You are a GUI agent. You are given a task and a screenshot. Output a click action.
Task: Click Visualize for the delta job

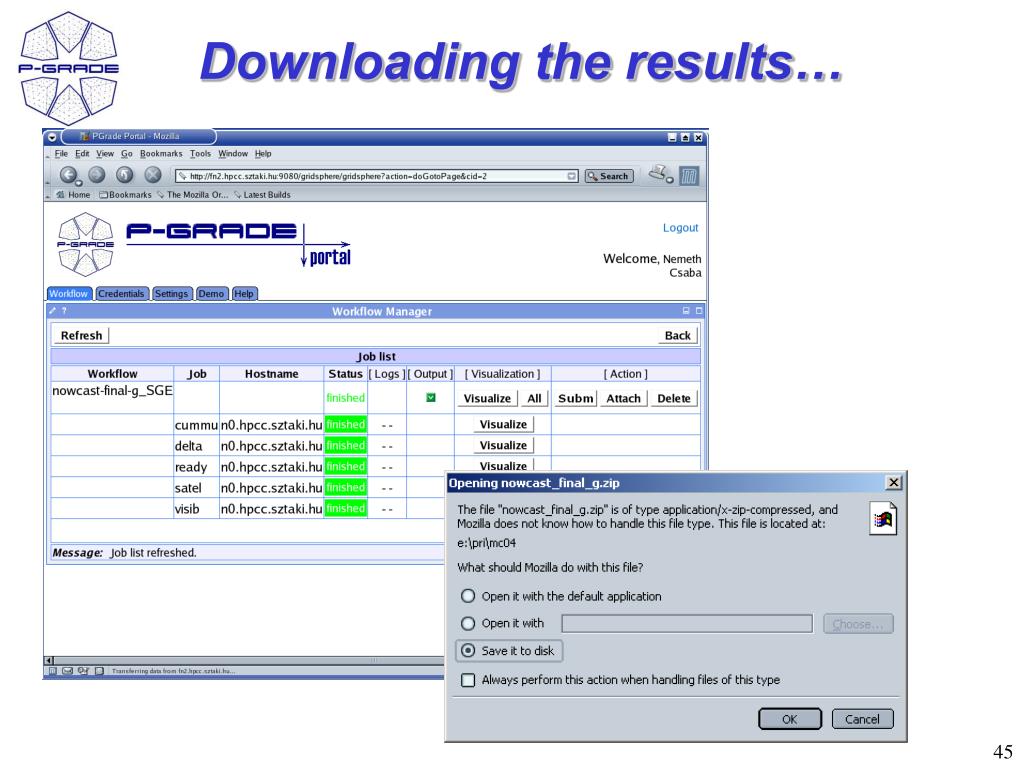(x=504, y=445)
